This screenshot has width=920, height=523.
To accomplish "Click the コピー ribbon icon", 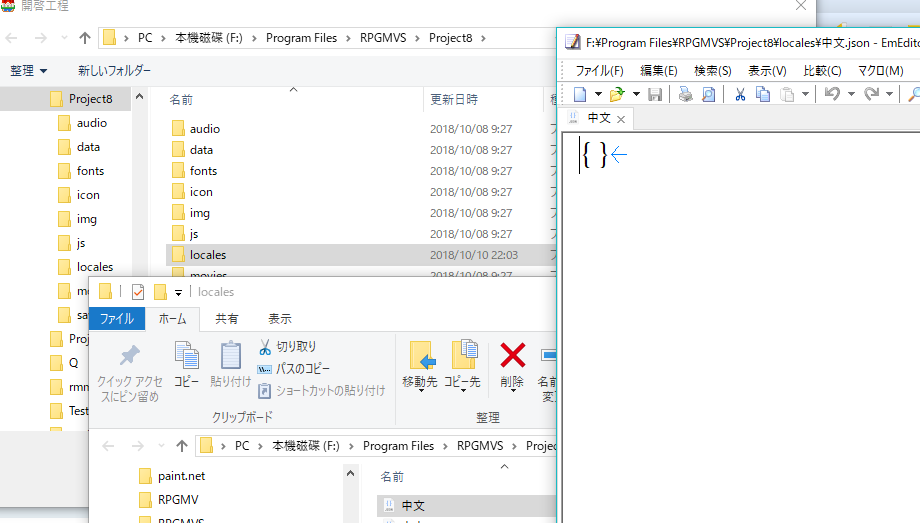I will pyautogui.click(x=187, y=364).
